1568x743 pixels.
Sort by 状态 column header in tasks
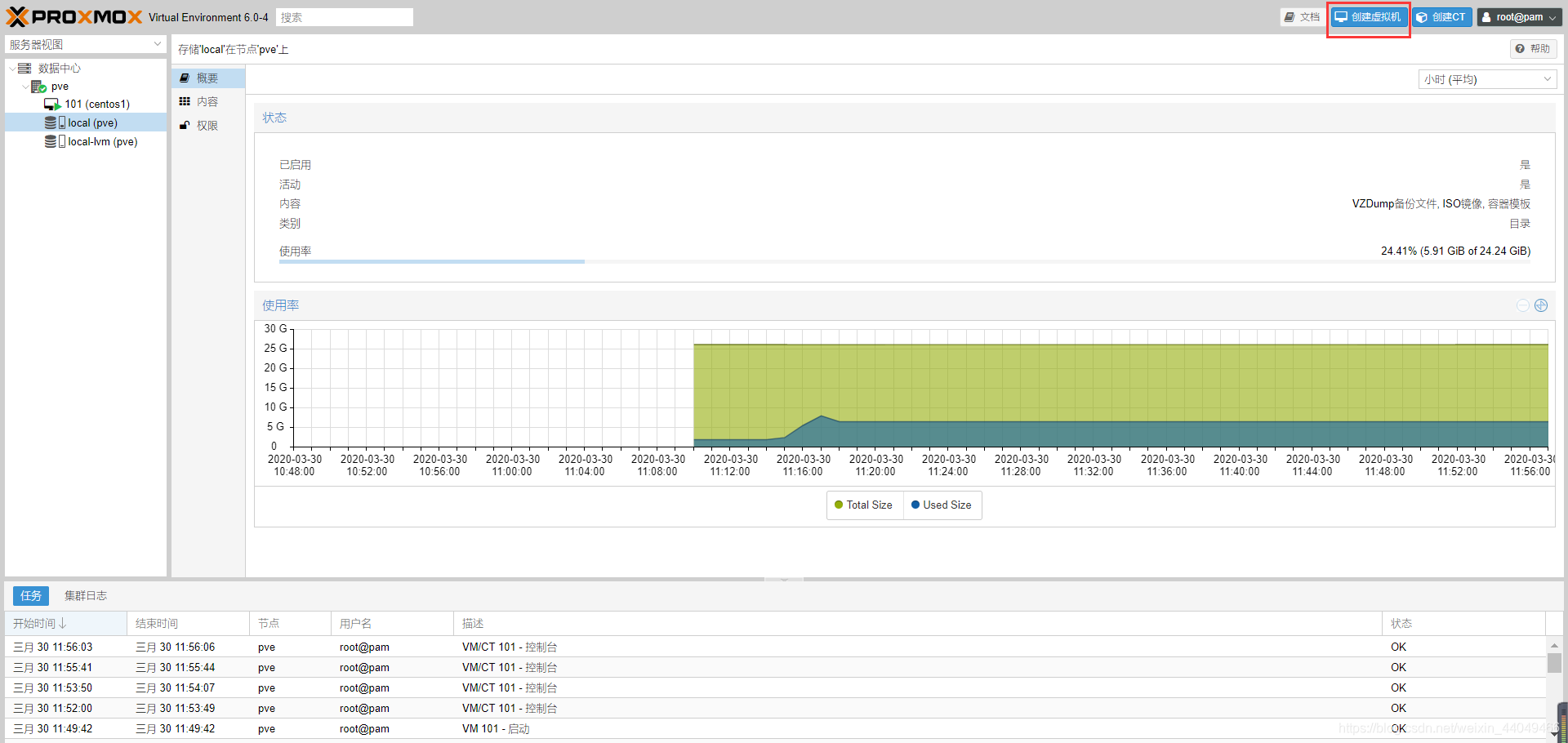click(1464, 624)
